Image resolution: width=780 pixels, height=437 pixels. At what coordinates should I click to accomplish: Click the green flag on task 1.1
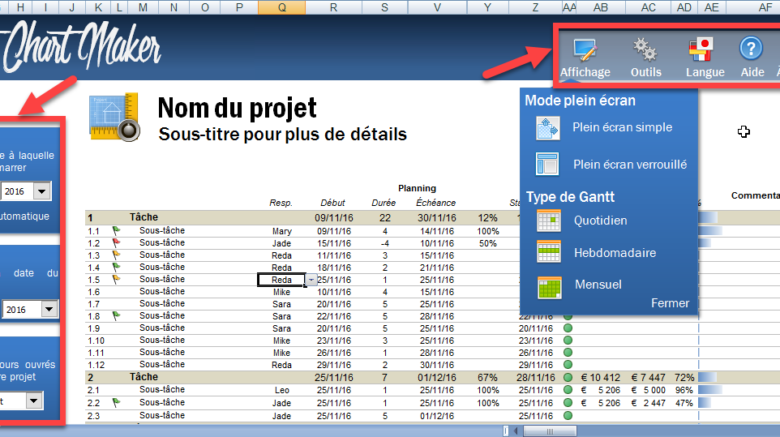click(116, 231)
